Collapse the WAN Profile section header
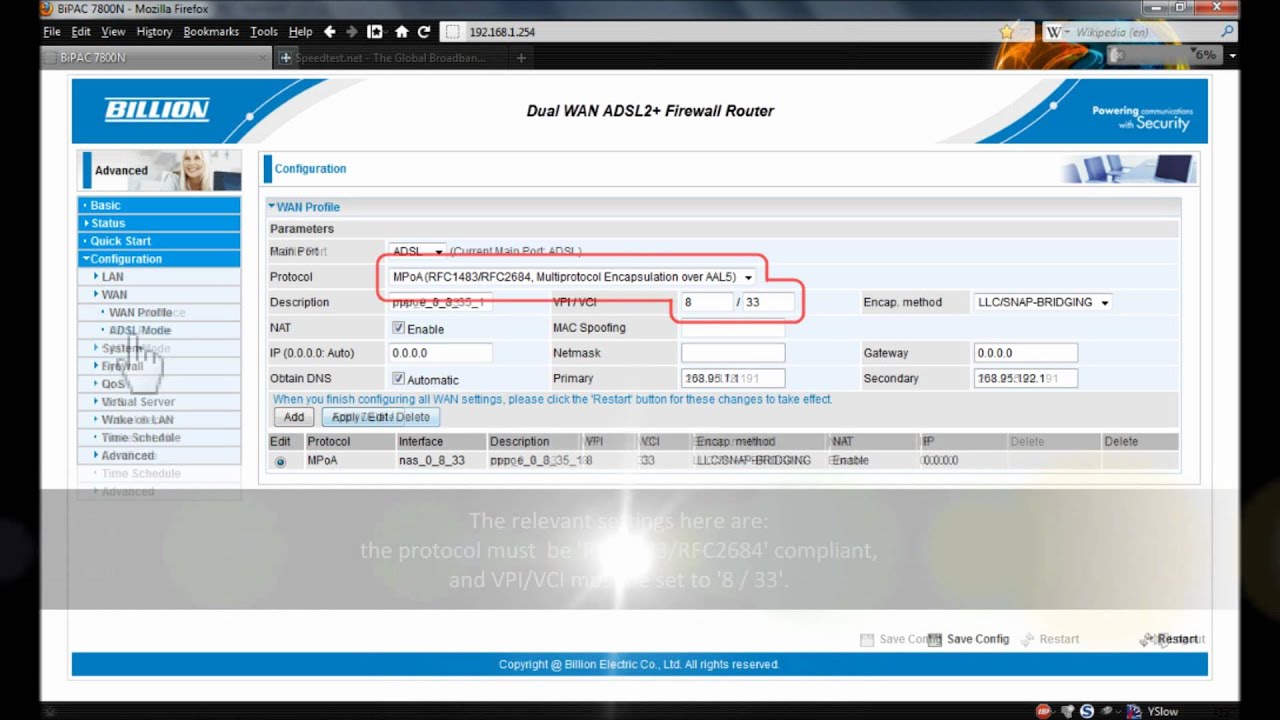The image size is (1280, 720). (304, 207)
